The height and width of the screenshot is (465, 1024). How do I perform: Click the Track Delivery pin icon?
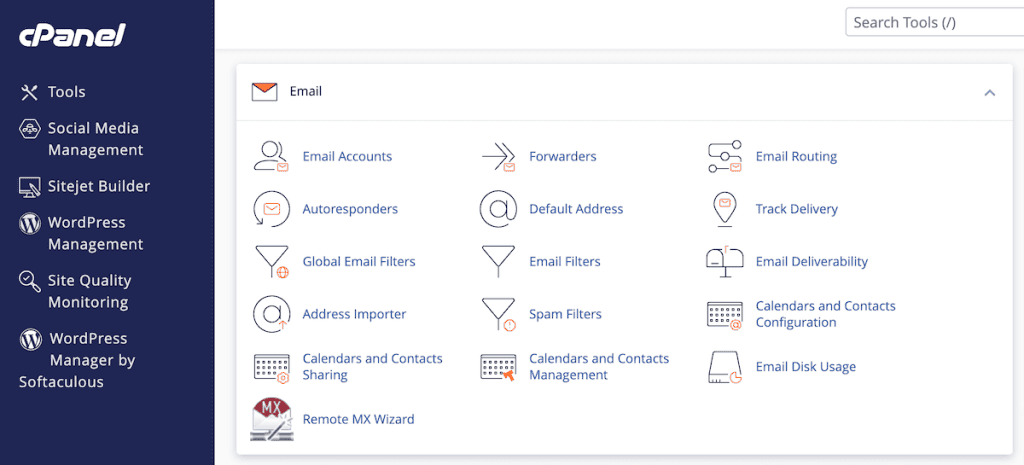click(x=724, y=209)
